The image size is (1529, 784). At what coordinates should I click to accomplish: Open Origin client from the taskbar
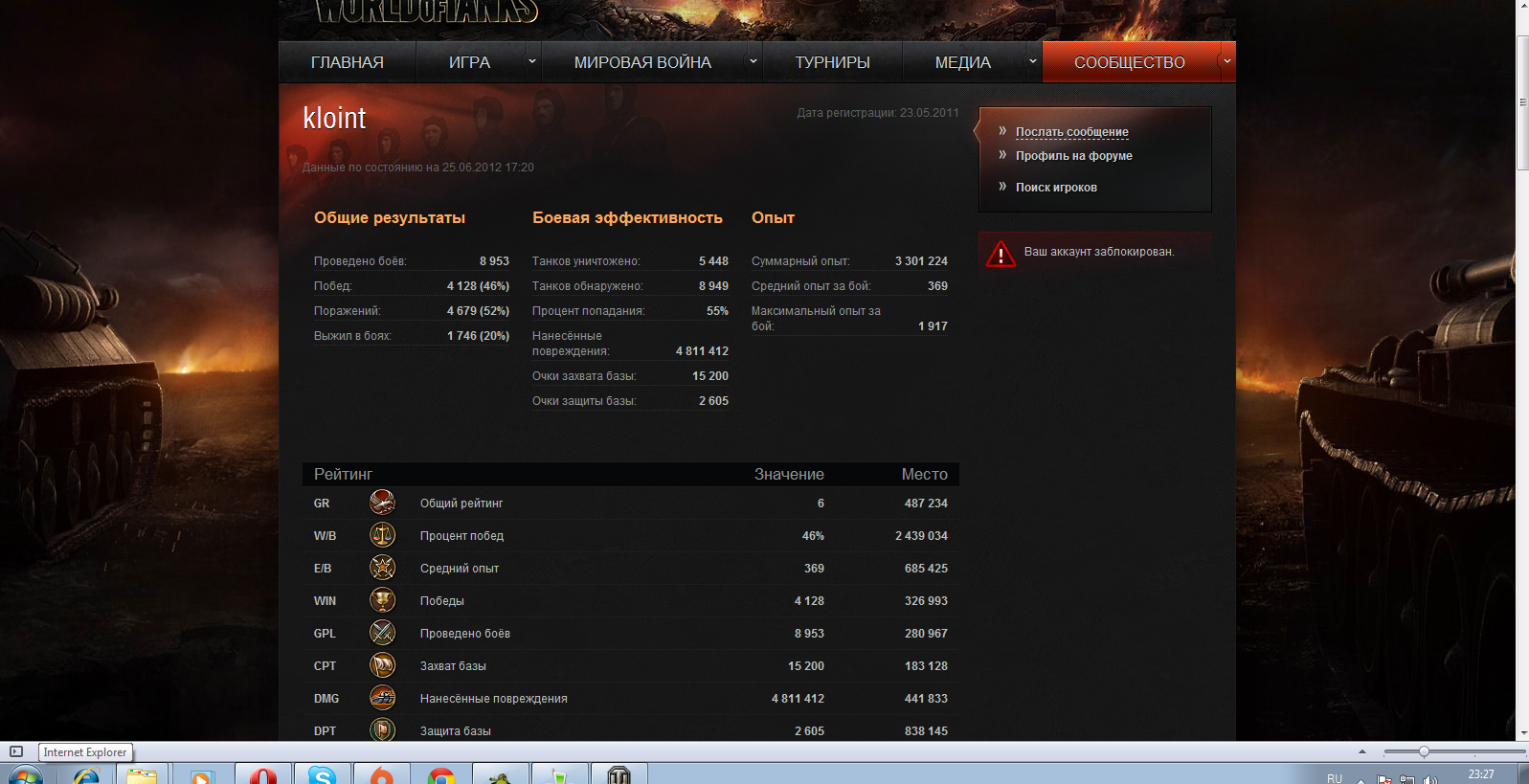pos(381,774)
